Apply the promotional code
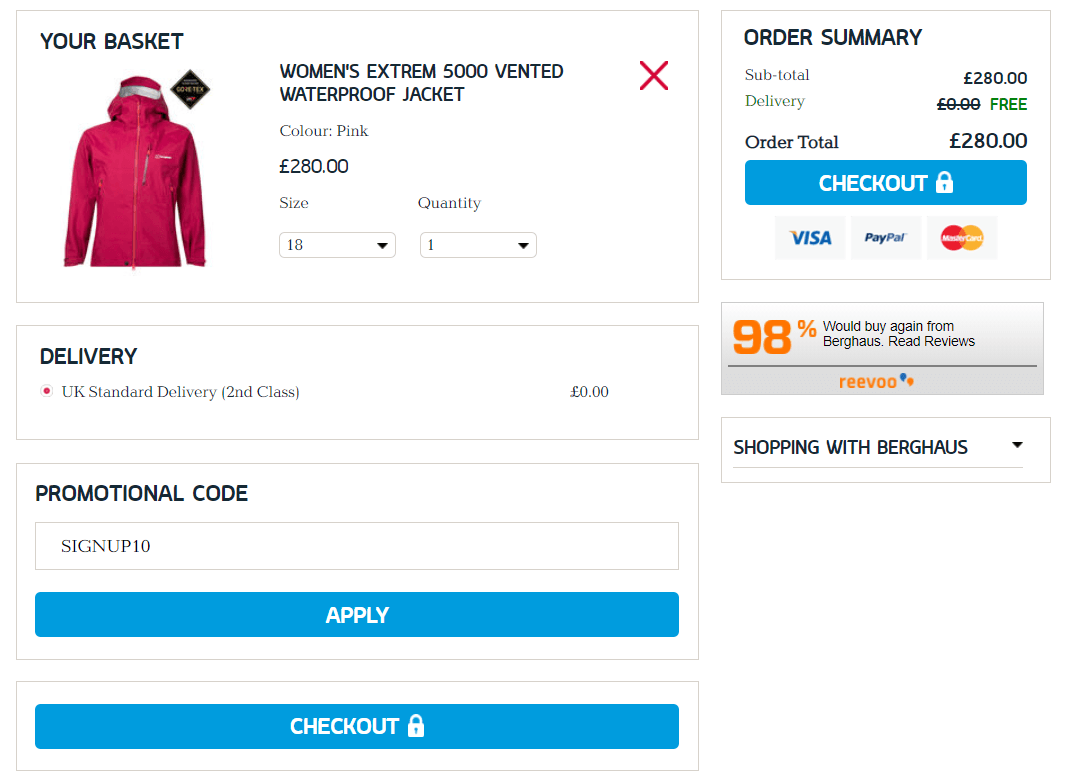This screenshot has width=1077, height=780. click(x=357, y=615)
